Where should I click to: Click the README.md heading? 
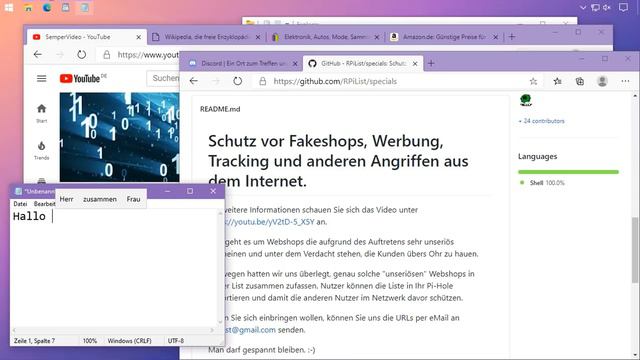[220, 109]
